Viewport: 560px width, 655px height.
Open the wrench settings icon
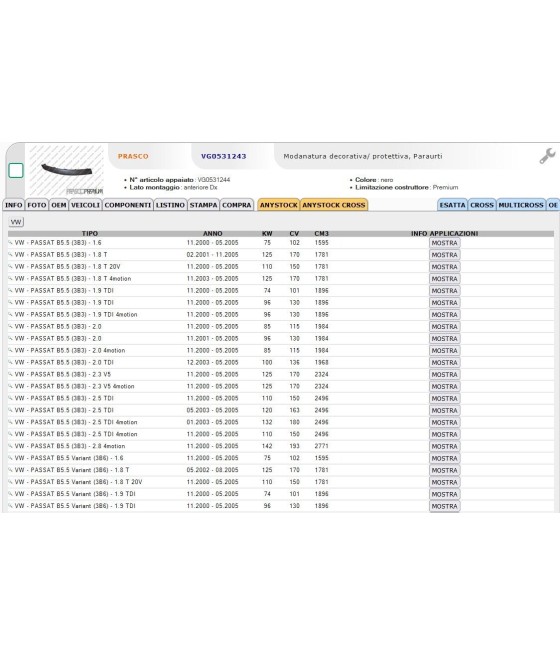click(x=547, y=156)
